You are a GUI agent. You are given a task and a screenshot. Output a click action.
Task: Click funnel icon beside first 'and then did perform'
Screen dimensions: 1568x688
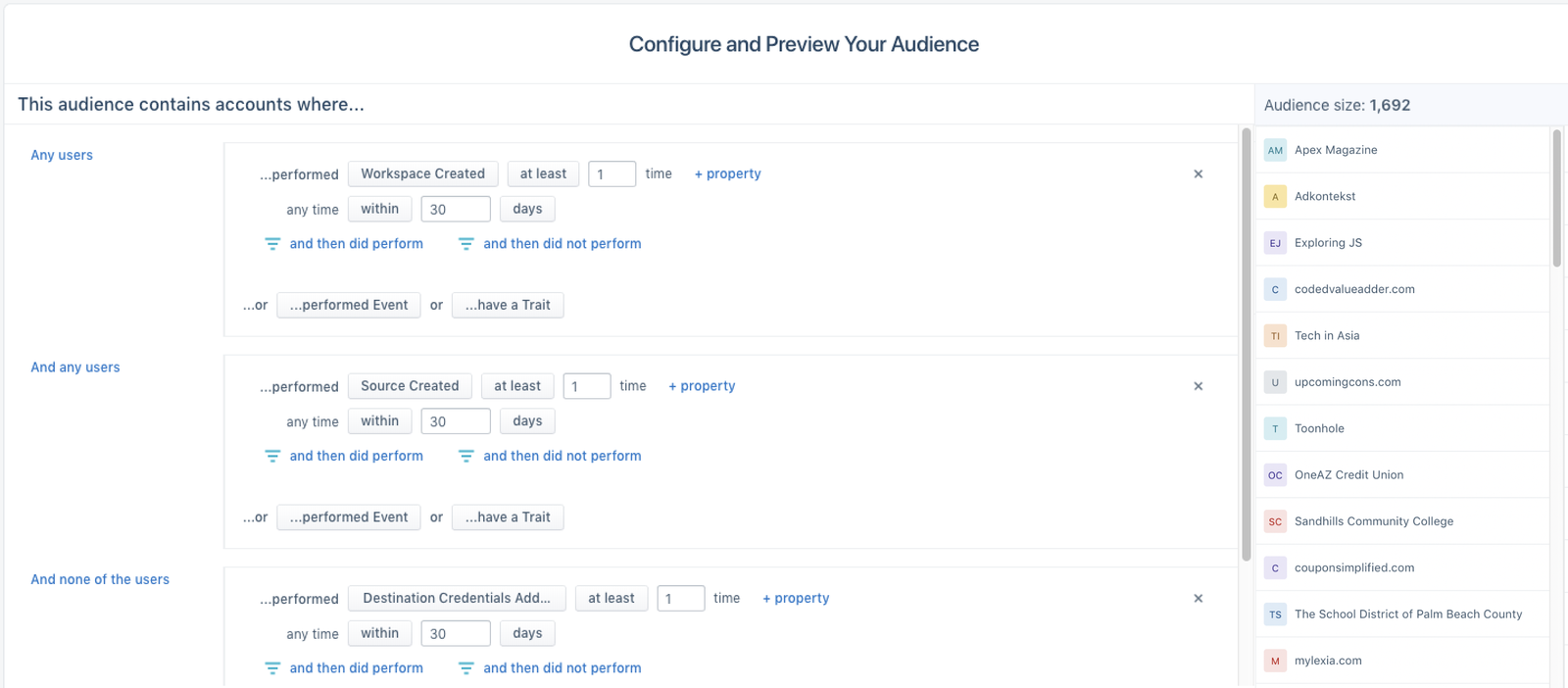272,244
